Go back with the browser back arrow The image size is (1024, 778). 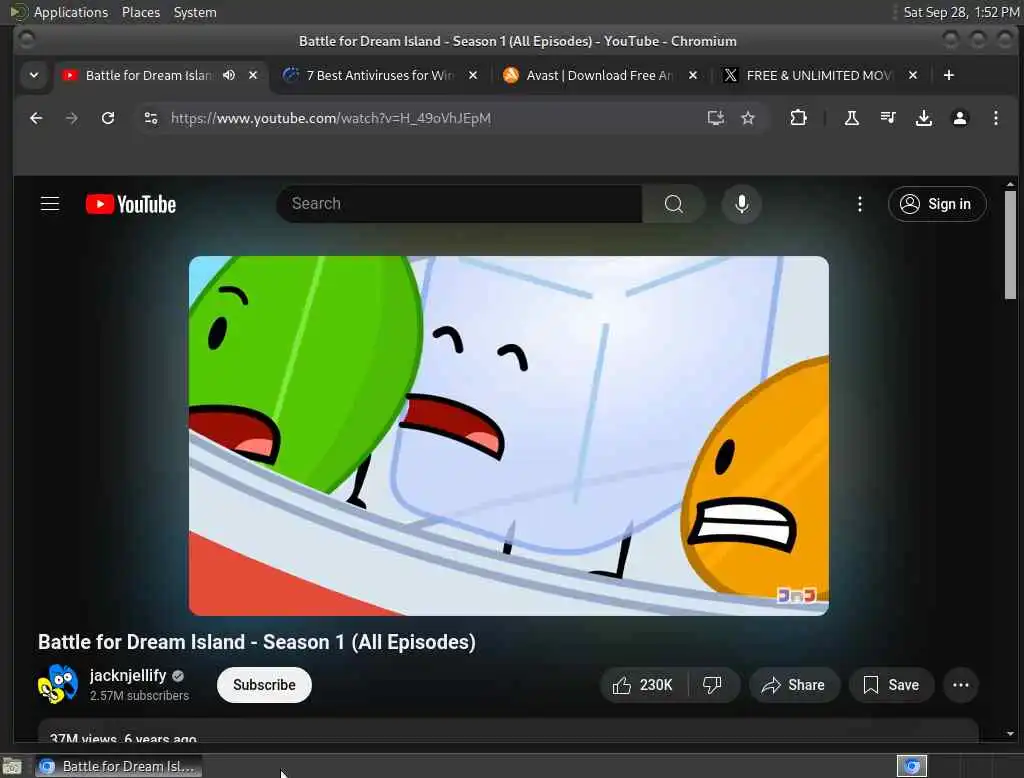(36, 118)
